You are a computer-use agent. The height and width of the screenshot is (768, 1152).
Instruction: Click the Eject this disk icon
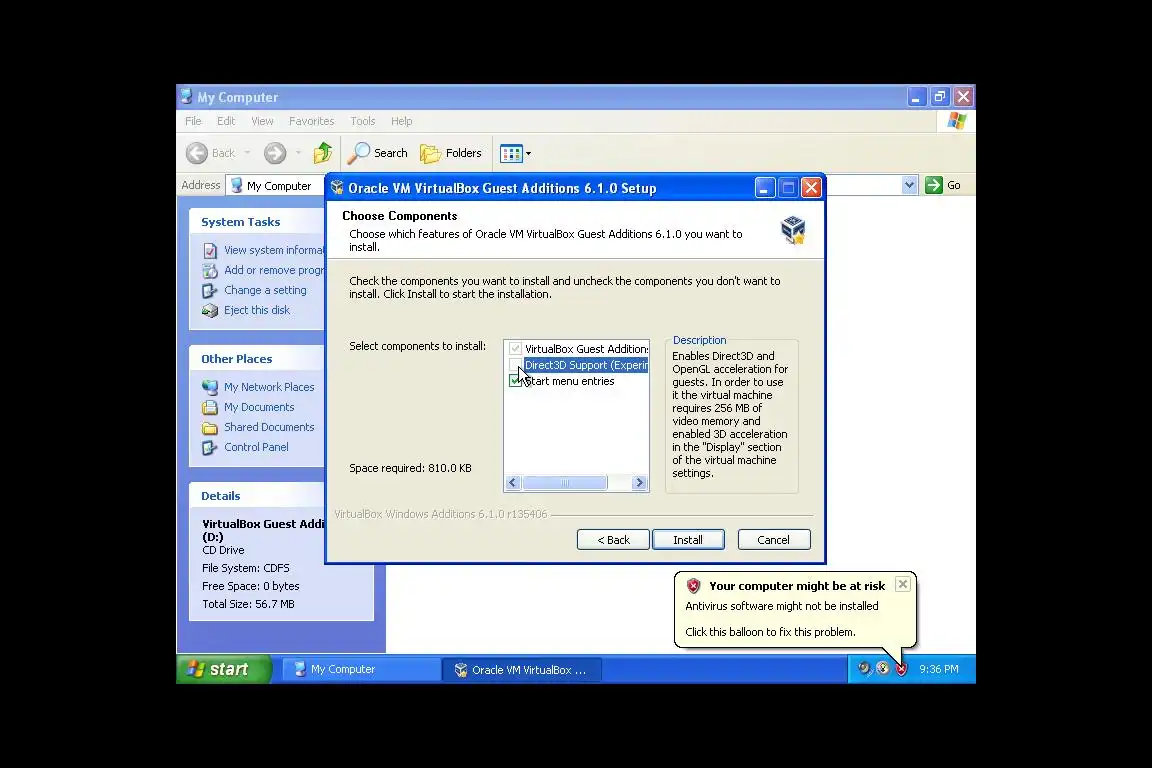(x=210, y=310)
